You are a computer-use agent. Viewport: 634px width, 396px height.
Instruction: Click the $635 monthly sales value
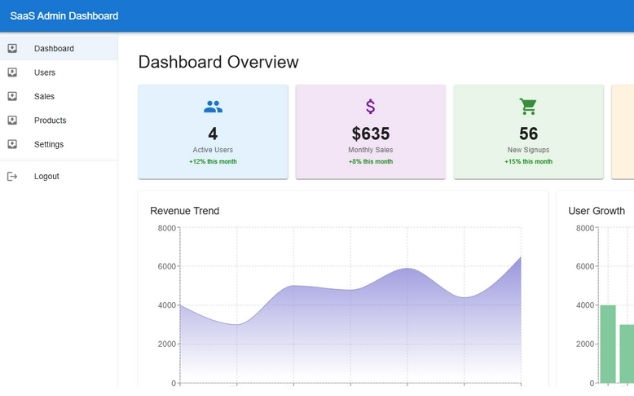coord(371,134)
